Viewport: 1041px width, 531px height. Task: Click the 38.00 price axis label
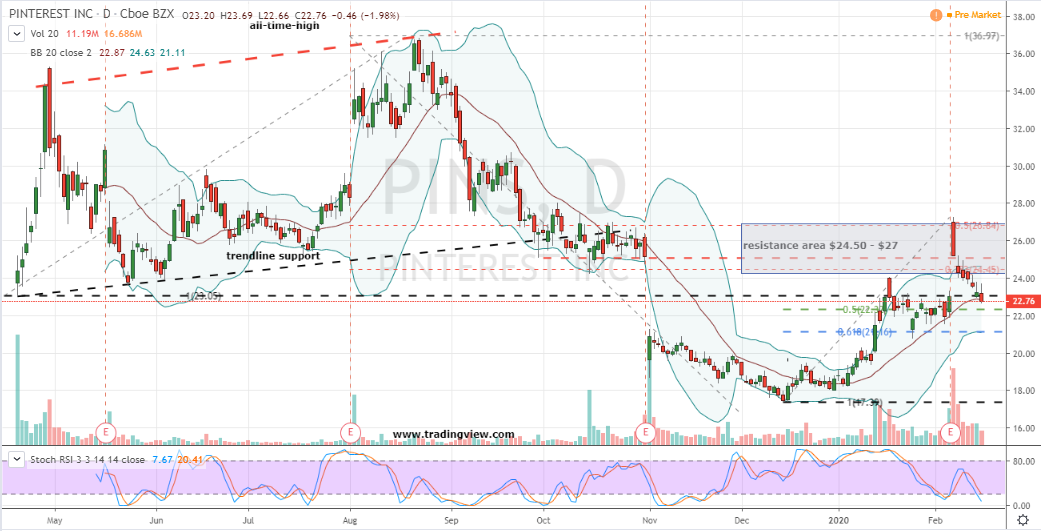1025,17
